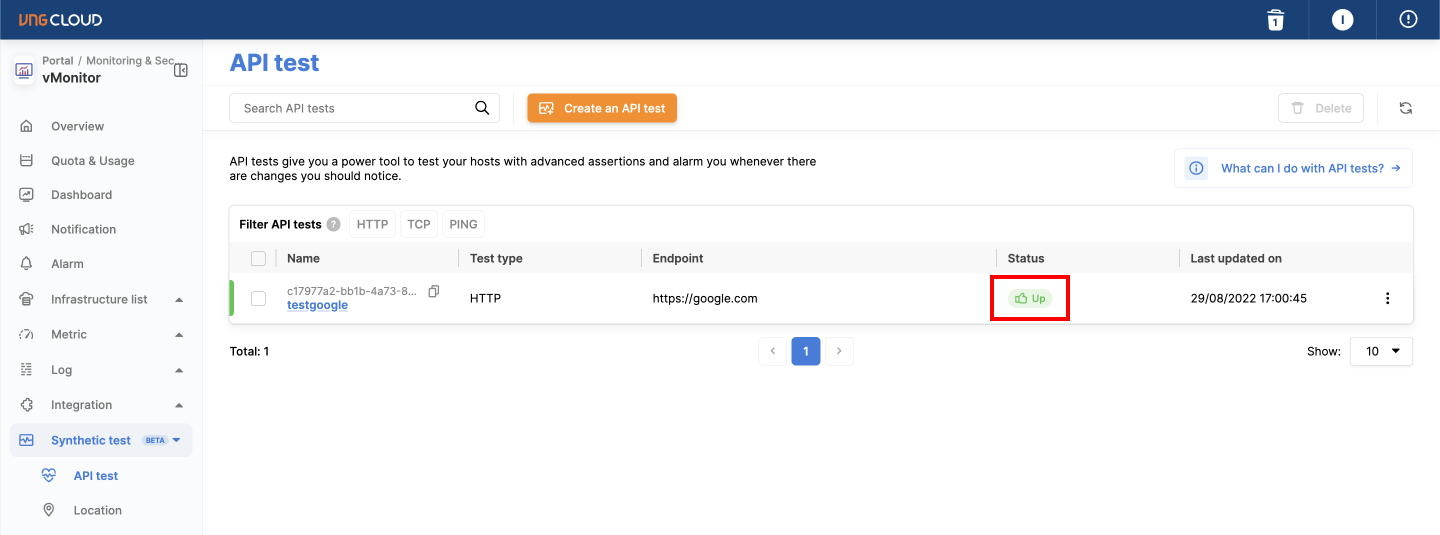Open Dashboard from the sidebar

[81, 195]
